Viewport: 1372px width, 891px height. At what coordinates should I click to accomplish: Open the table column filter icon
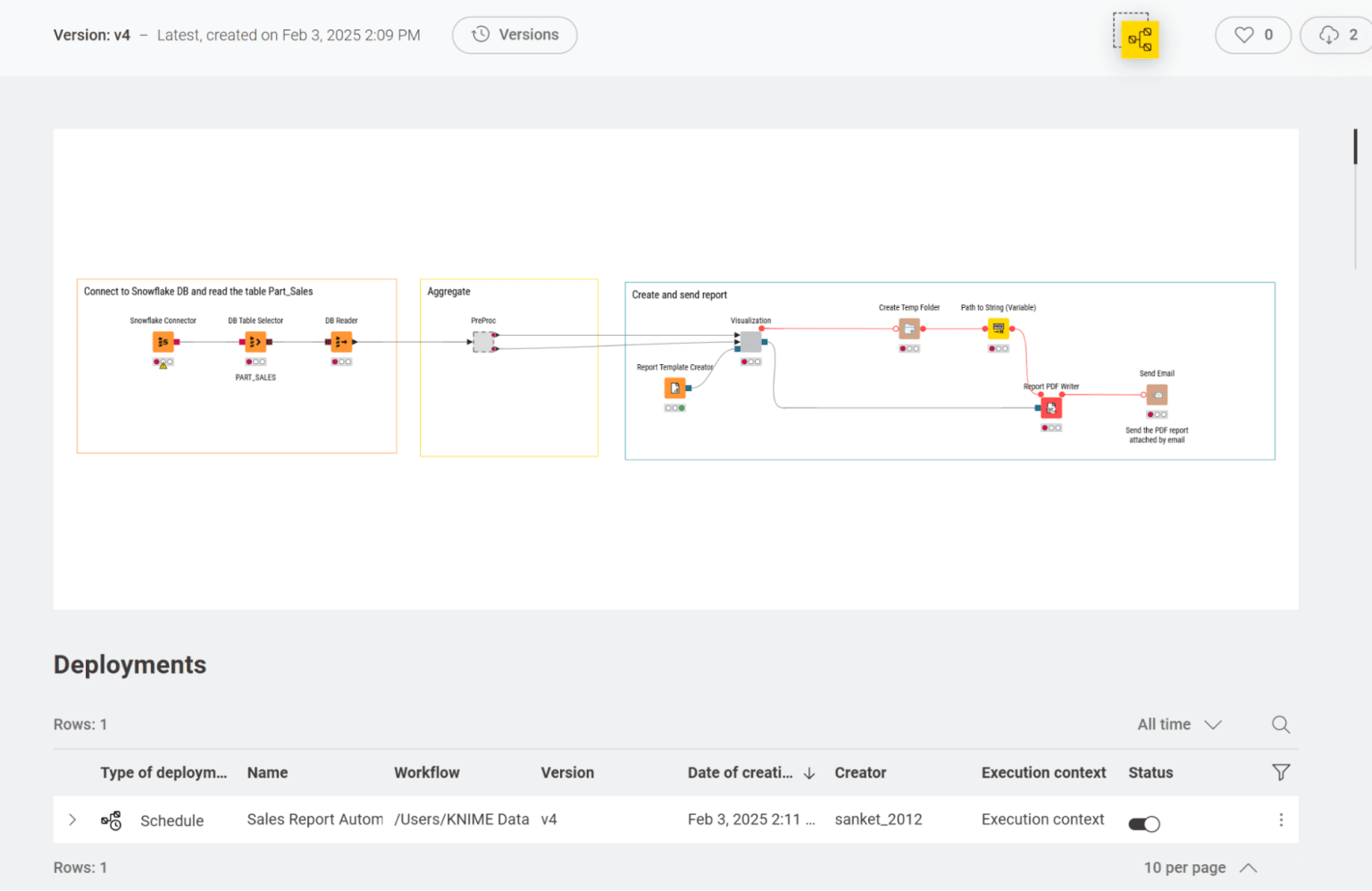(x=1281, y=772)
